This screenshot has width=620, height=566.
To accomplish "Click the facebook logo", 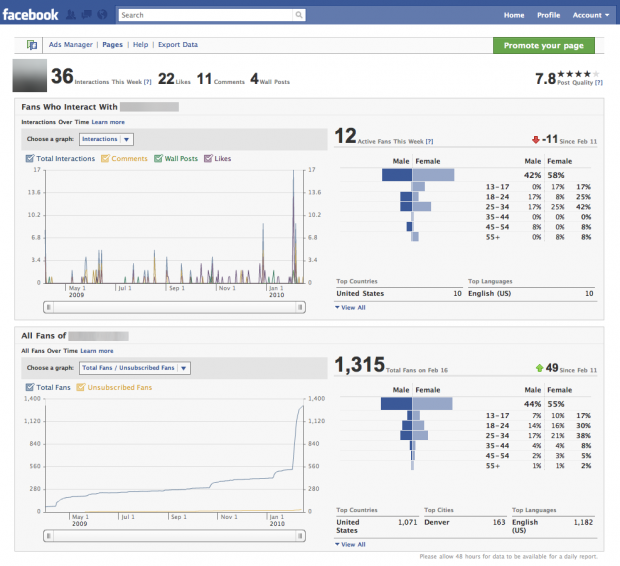I will coord(30,15).
